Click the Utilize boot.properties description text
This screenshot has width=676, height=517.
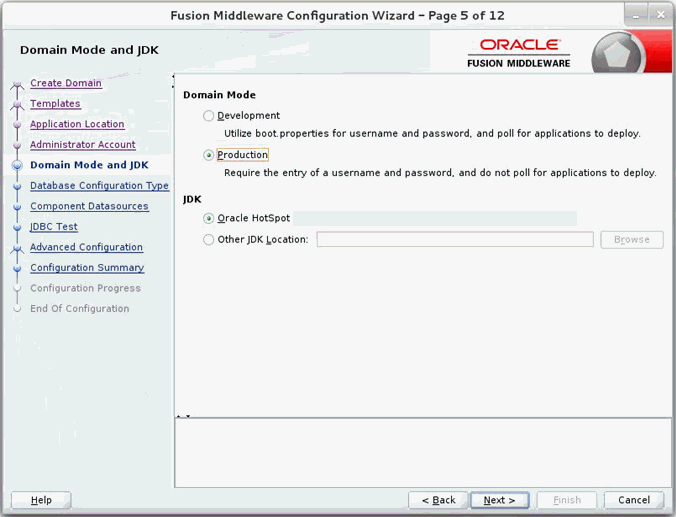[432, 133]
